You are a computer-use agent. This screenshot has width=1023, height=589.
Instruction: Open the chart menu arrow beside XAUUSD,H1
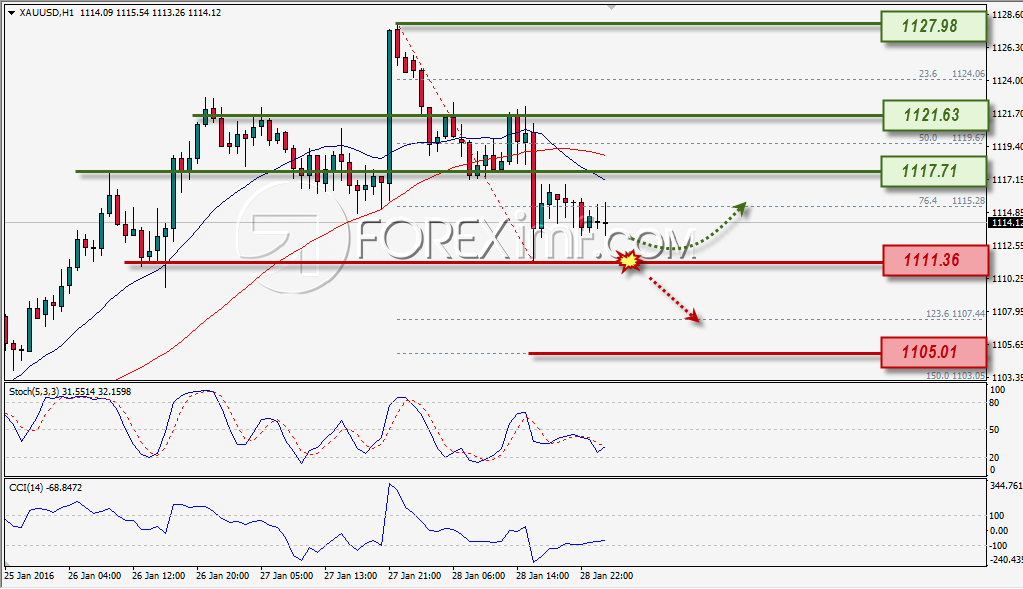(11, 12)
